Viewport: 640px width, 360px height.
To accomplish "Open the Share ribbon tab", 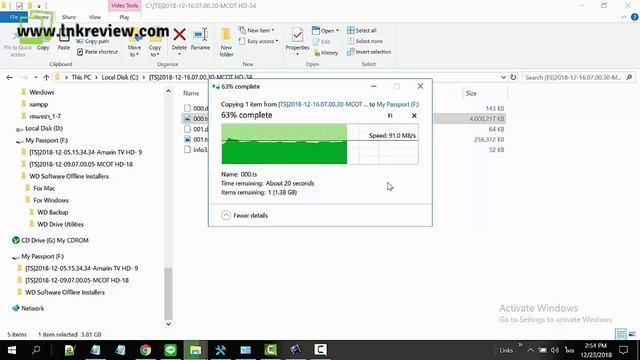I will [69, 17].
